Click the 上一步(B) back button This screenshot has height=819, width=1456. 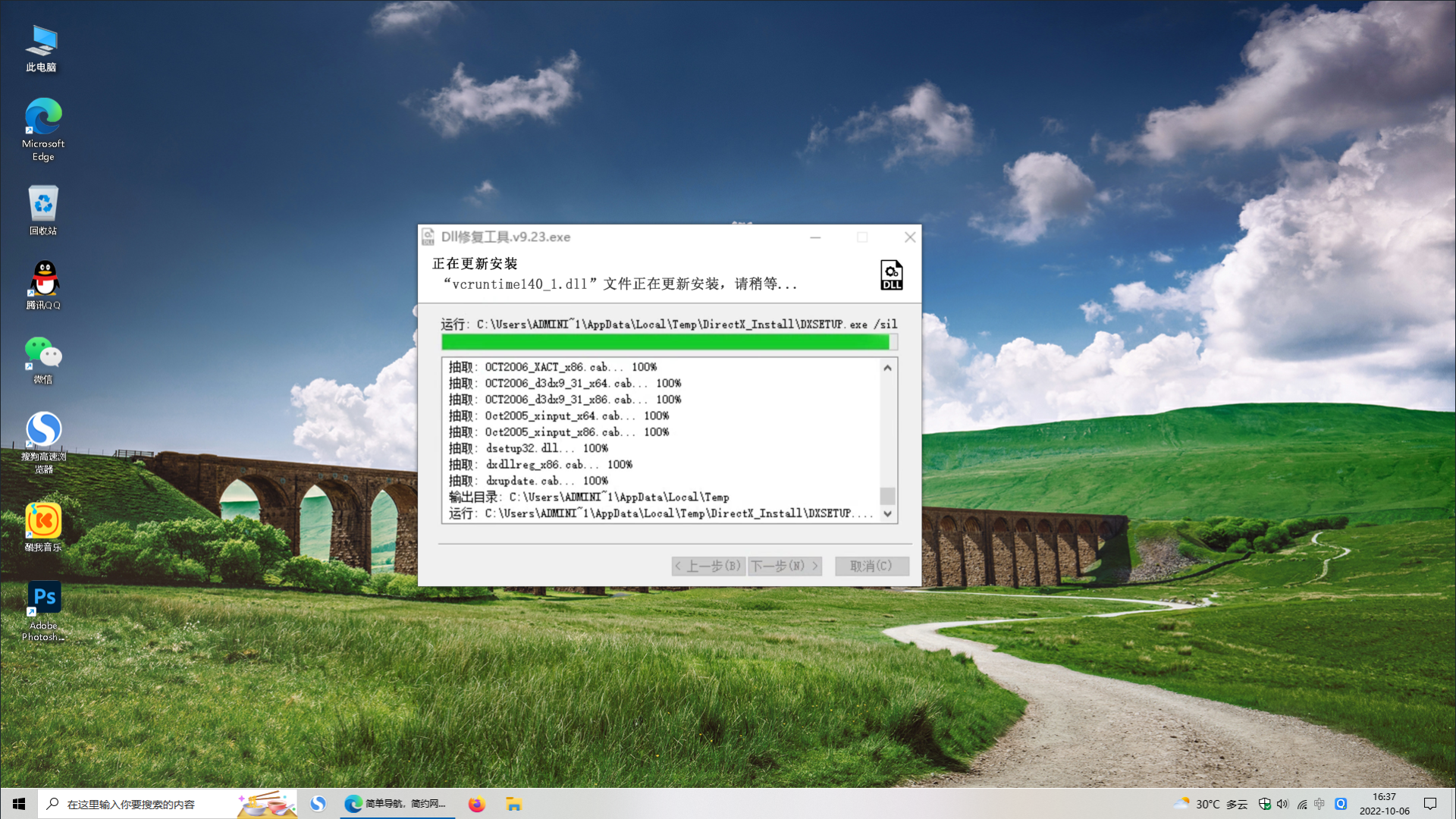tap(708, 566)
